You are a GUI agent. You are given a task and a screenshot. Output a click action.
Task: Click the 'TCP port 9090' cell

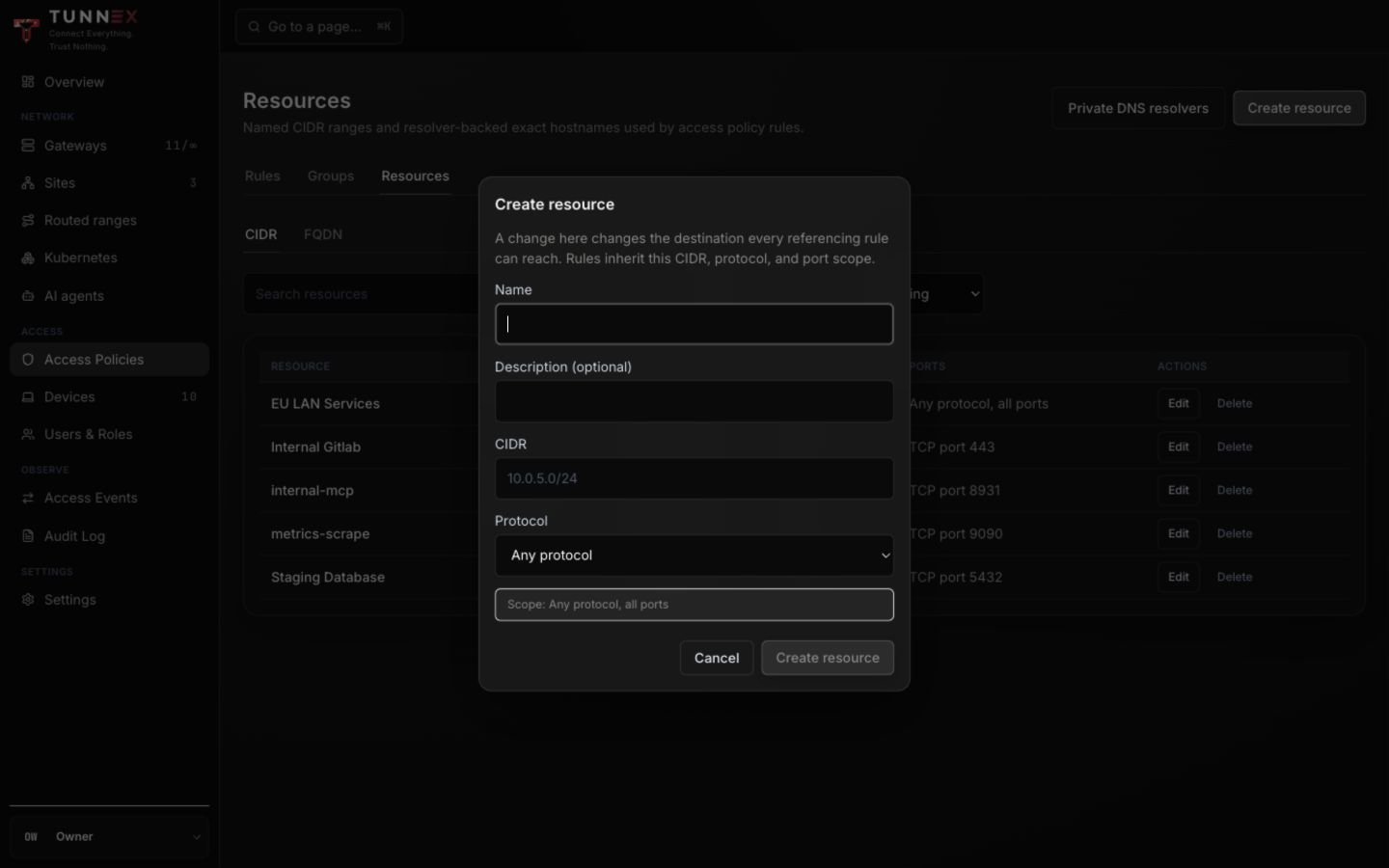click(x=956, y=534)
